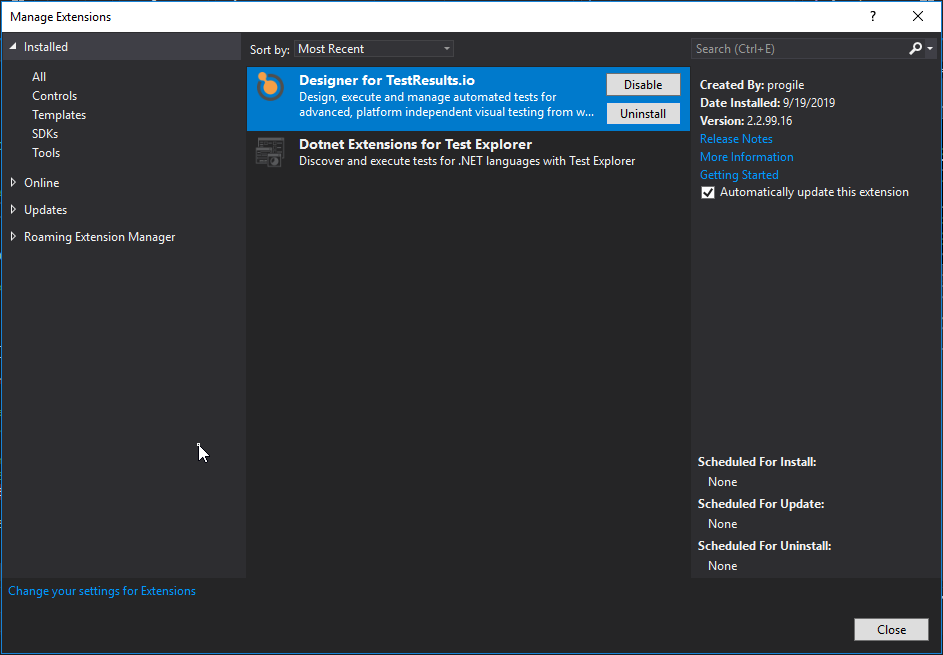Open the Sort by Most Recent dropdown
The image size is (943, 655).
tap(373, 49)
